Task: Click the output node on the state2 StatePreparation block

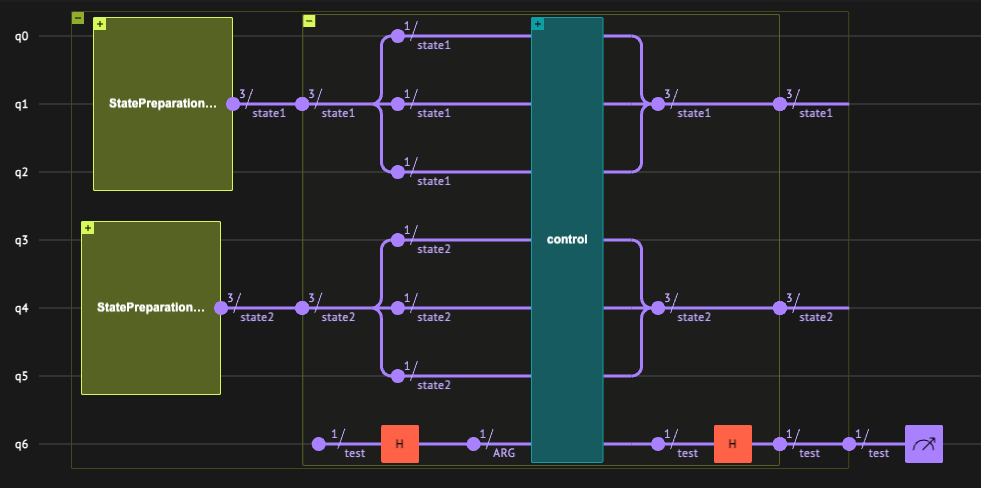Action: click(221, 308)
